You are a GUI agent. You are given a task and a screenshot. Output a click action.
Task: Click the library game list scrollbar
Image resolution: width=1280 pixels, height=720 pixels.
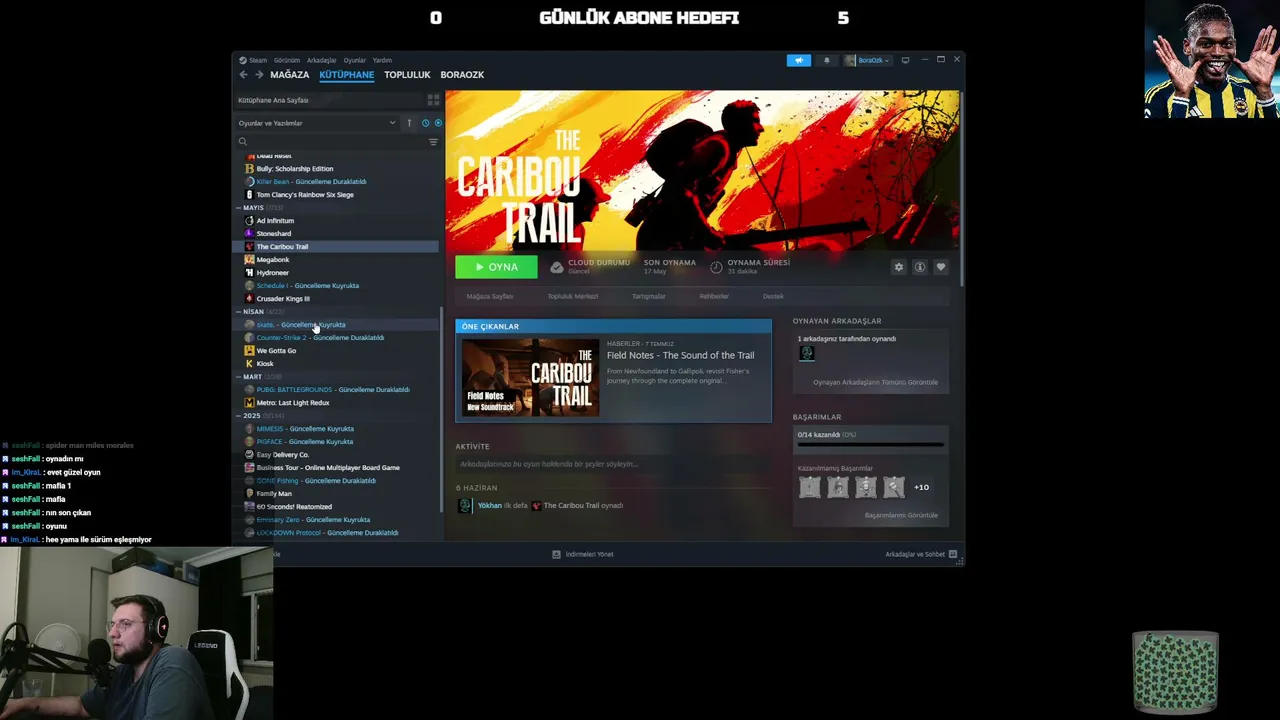point(441,408)
